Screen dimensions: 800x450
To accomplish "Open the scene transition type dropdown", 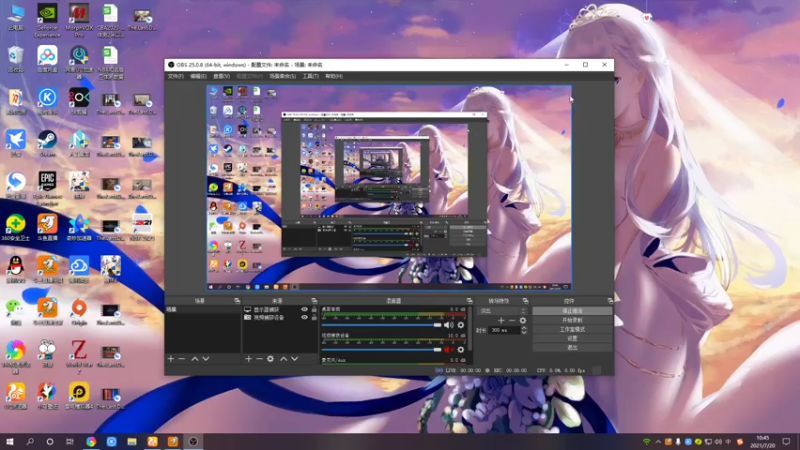I will click(503, 311).
